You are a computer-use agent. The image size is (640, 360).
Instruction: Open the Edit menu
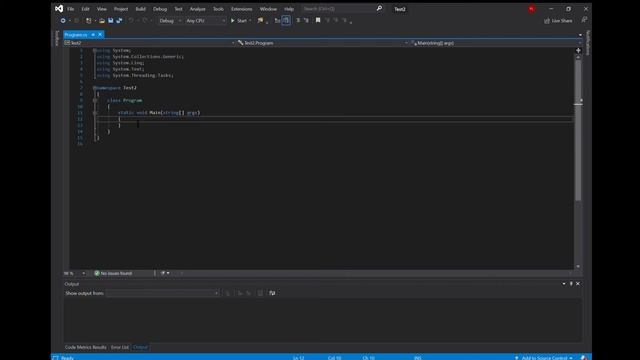point(85,9)
